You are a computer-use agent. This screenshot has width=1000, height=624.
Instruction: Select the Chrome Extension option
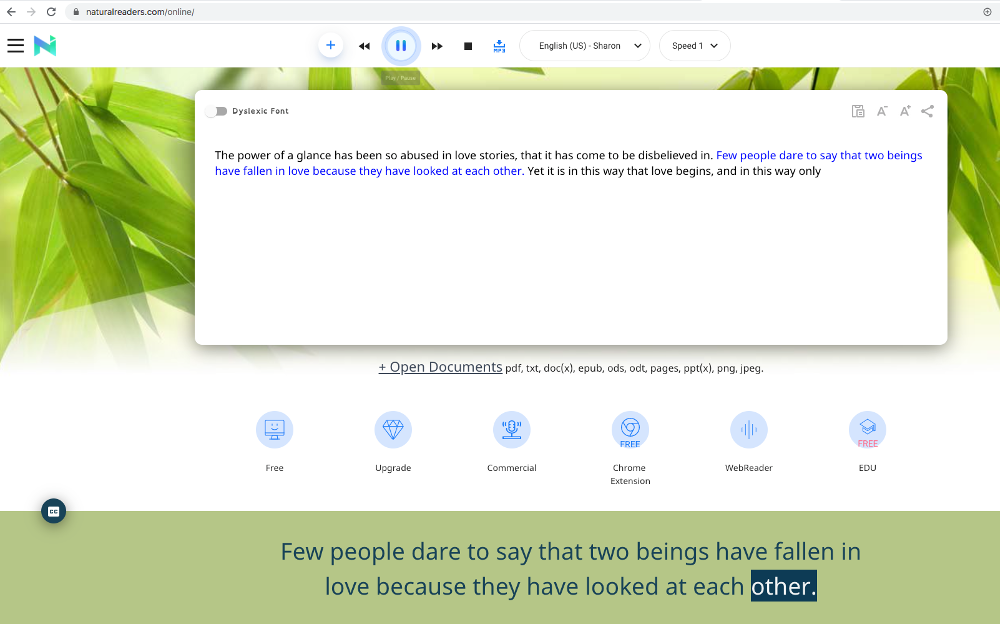(x=630, y=429)
